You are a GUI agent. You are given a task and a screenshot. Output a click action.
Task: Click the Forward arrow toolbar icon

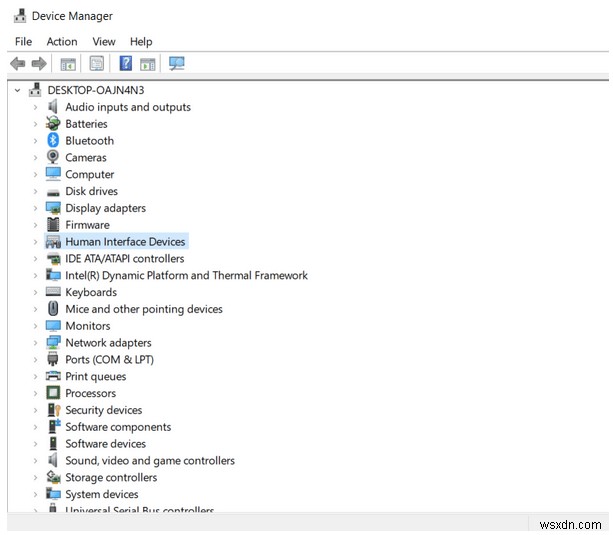[39, 63]
